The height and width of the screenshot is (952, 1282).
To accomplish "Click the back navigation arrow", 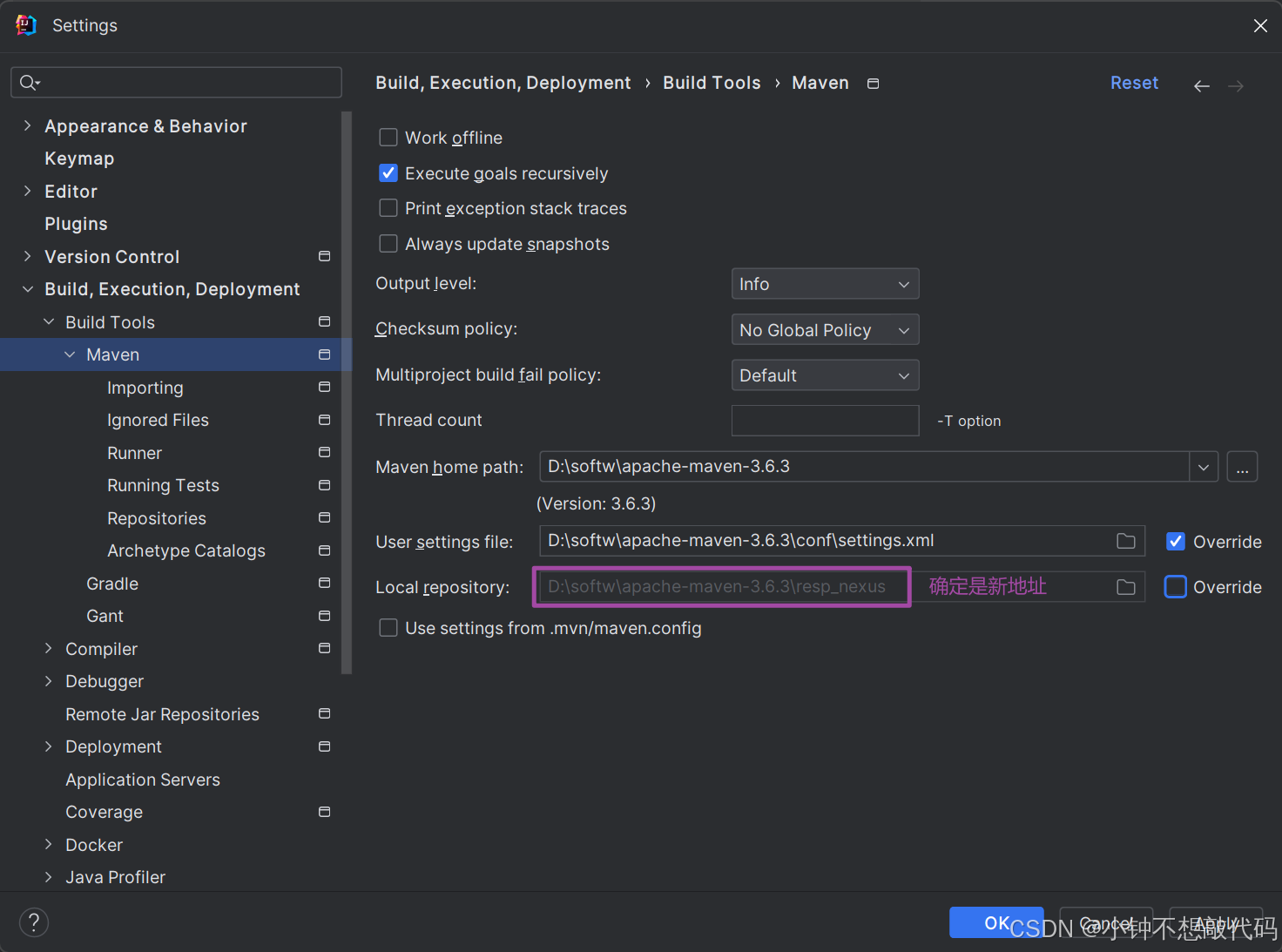I will click(x=1202, y=85).
